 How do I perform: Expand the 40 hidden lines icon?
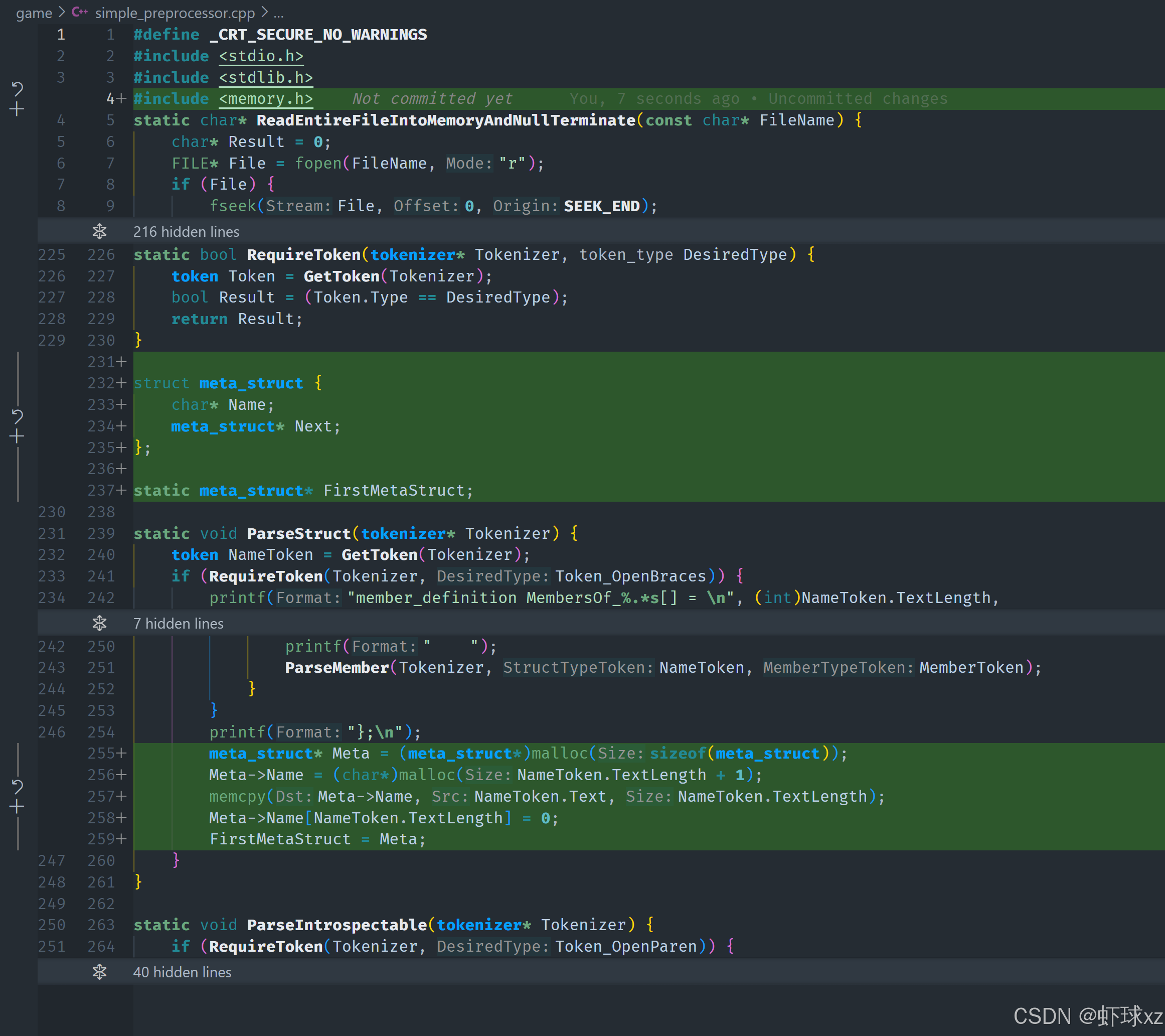pos(100,972)
